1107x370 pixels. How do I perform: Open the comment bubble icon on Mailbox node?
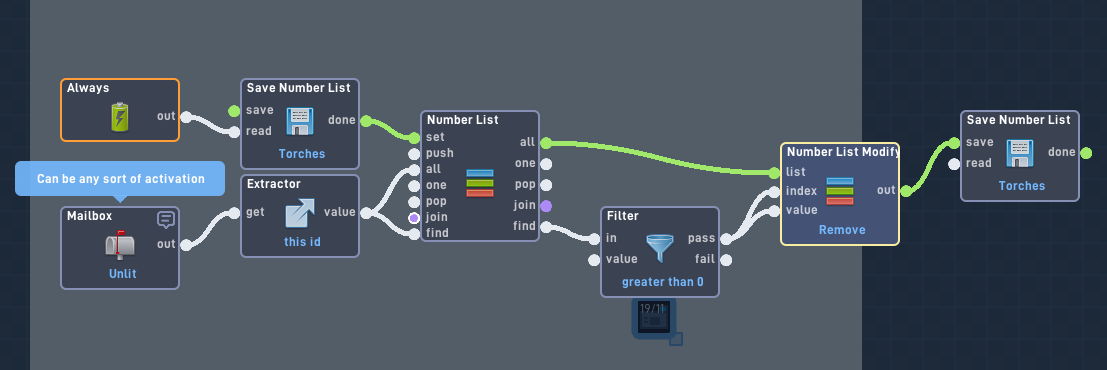(166, 220)
